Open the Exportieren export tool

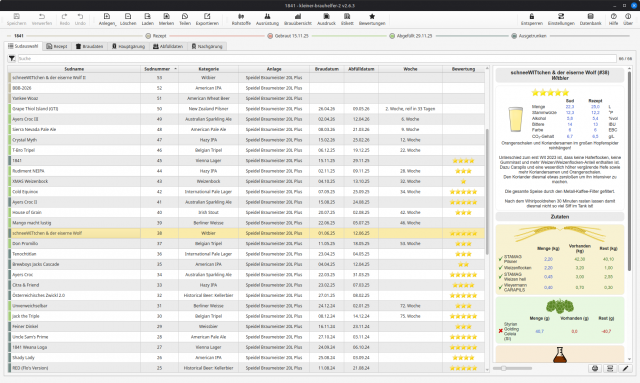(207, 19)
